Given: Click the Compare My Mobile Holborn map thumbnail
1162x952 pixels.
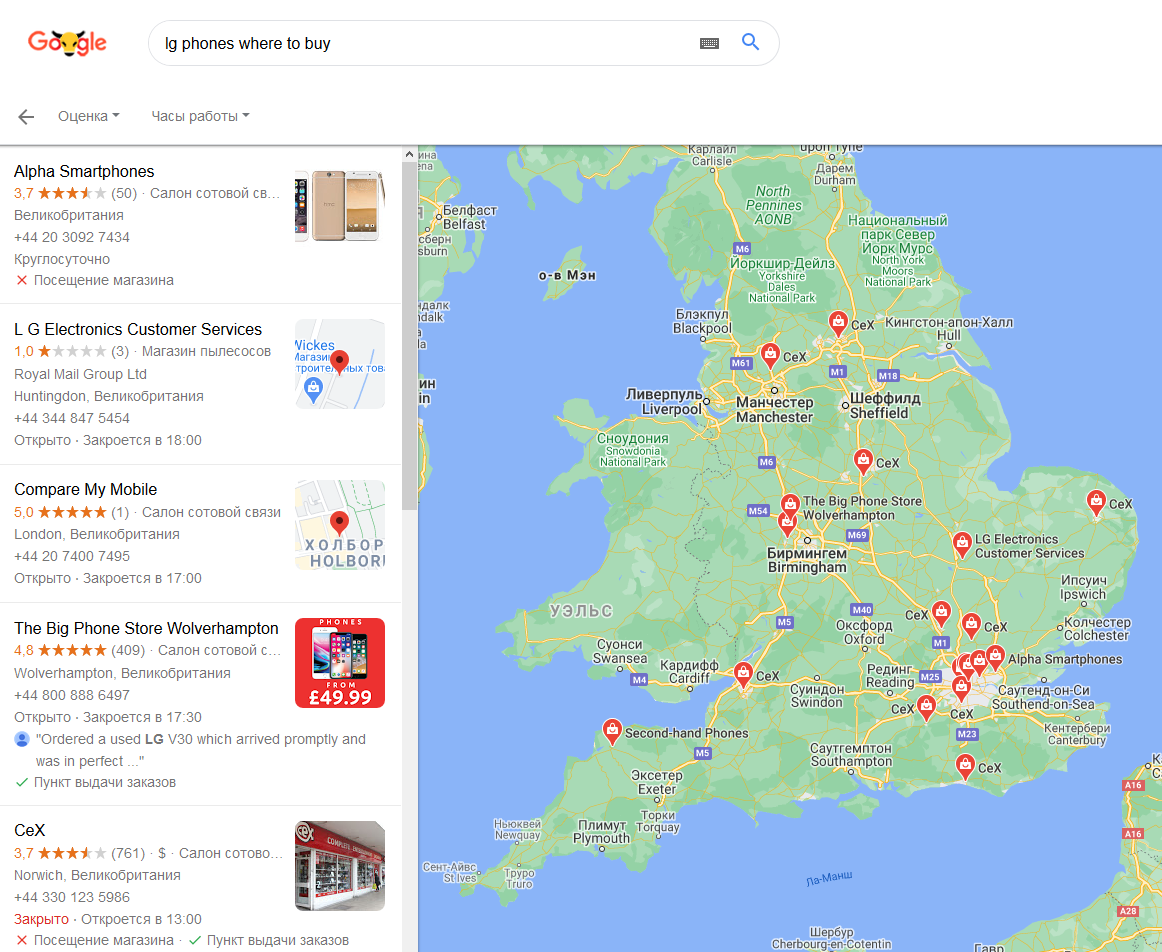Looking at the screenshot, I should [x=339, y=525].
